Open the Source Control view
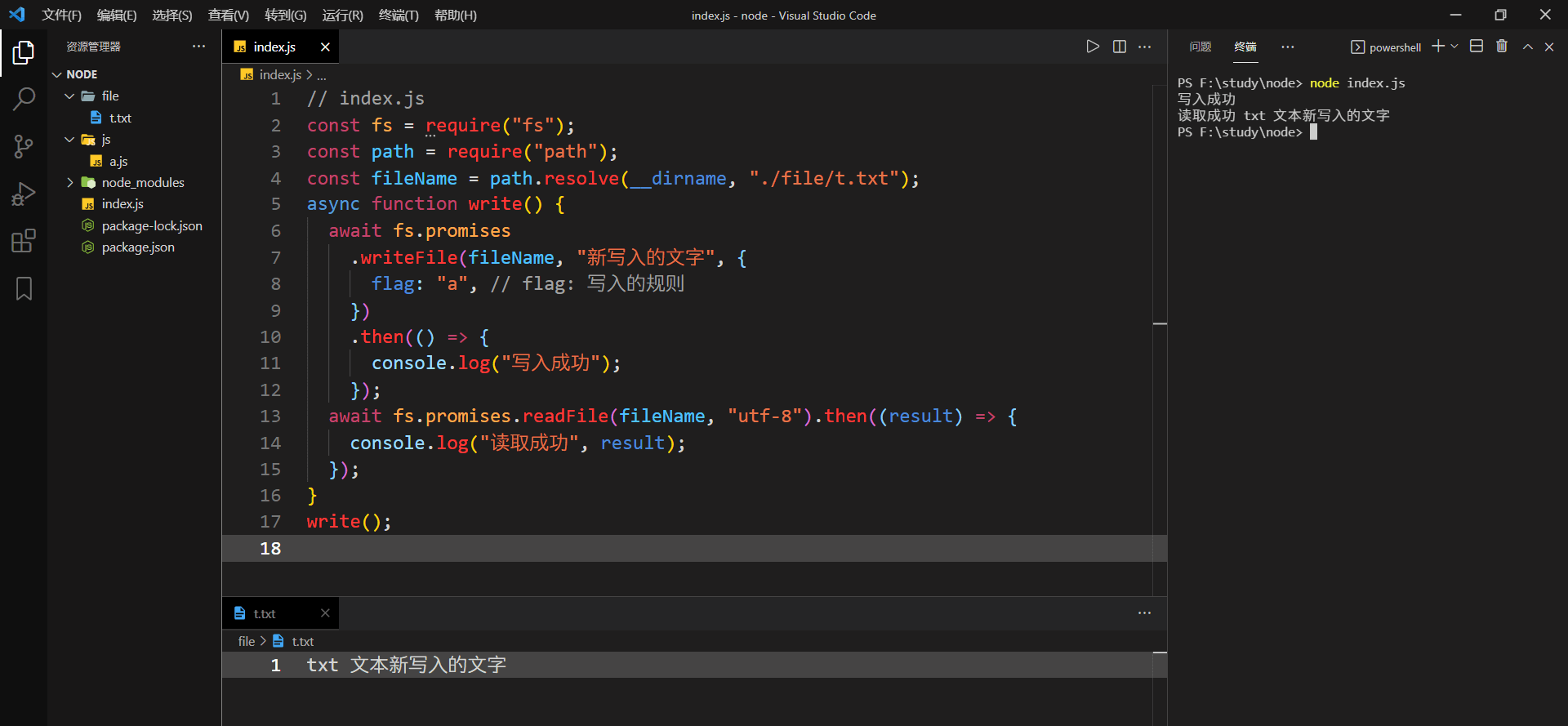The width and height of the screenshot is (1568, 726). click(x=24, y=147)
